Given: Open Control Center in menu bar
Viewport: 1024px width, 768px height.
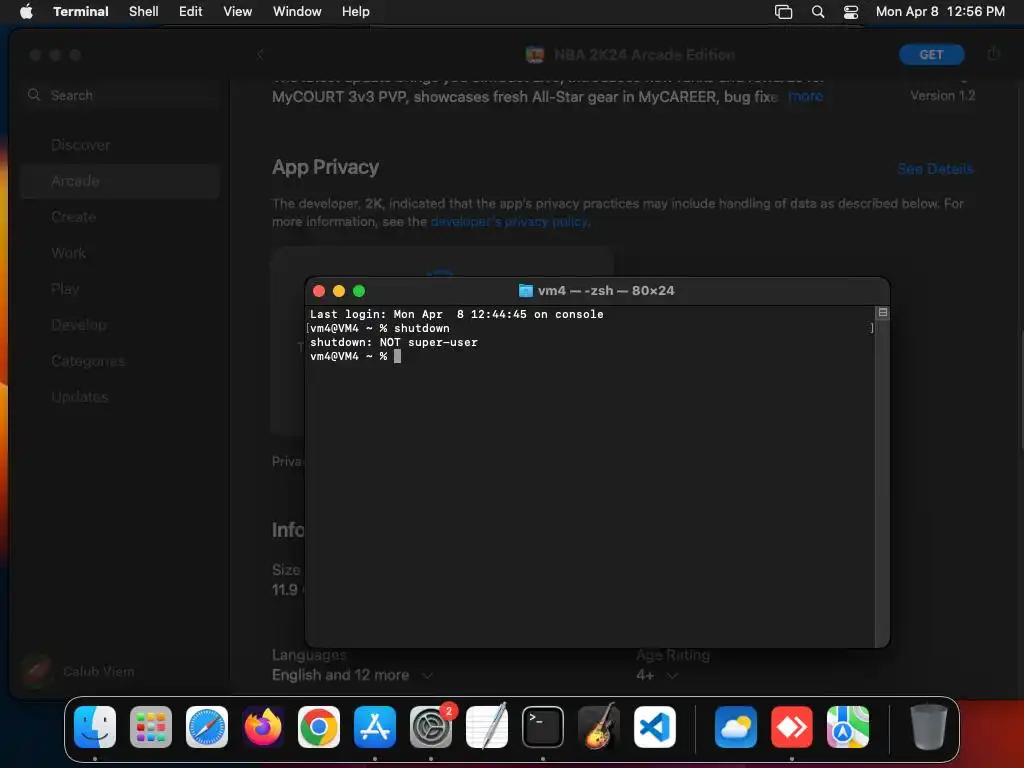Looking at the screenshot, I should [851, 11].
